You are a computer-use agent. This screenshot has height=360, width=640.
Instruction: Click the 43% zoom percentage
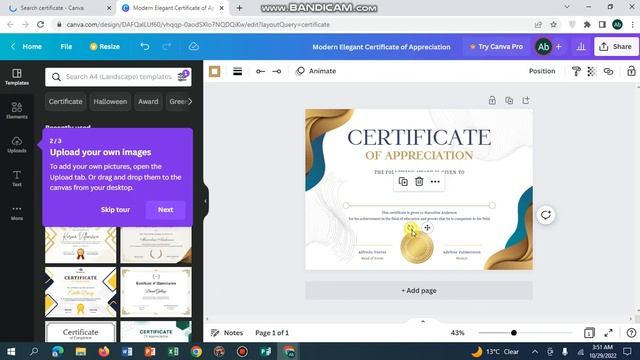coord(457,333)
